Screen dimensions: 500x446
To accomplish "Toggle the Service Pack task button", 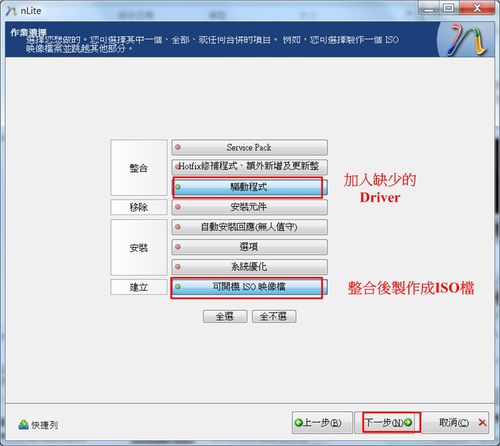I will (x=249, y=147).
